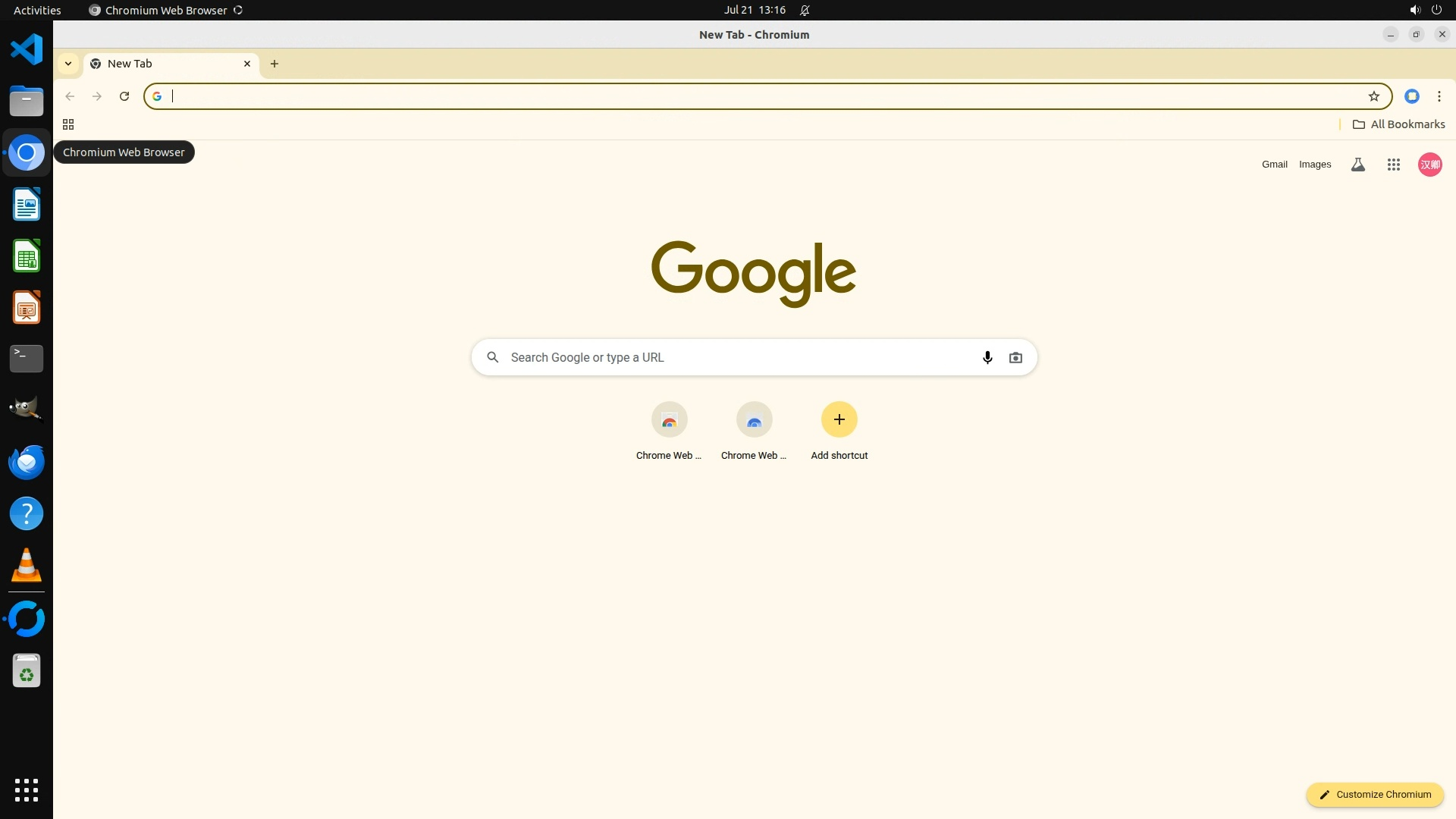1456x819 pixels.
Task: Click the Customize Chromium button
Action: coord(1374,794)
